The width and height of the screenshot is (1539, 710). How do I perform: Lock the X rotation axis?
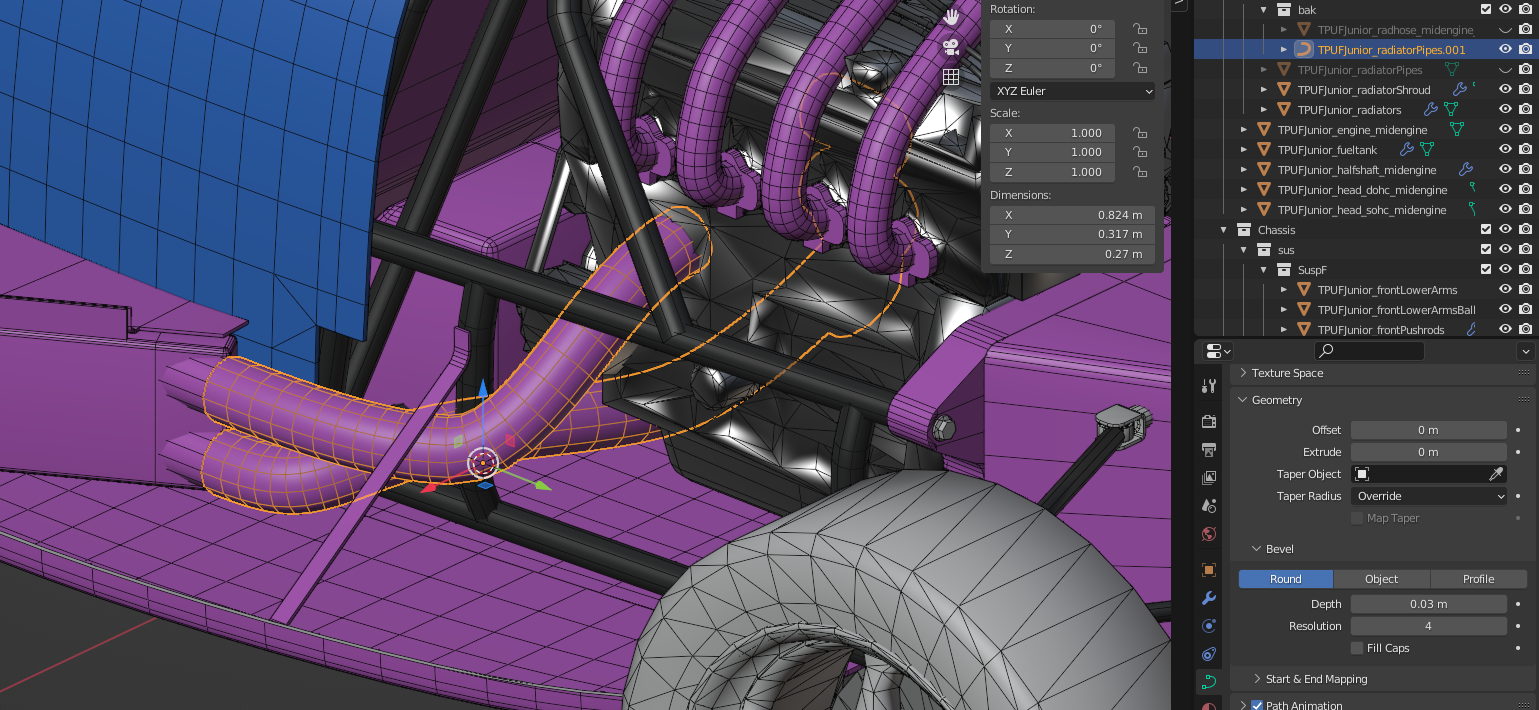coord(1139,29)
